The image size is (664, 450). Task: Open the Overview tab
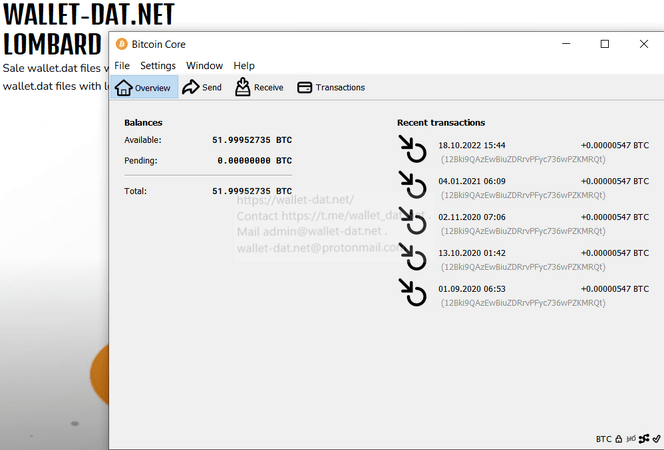pyautogui.click(x=144, y=87)
